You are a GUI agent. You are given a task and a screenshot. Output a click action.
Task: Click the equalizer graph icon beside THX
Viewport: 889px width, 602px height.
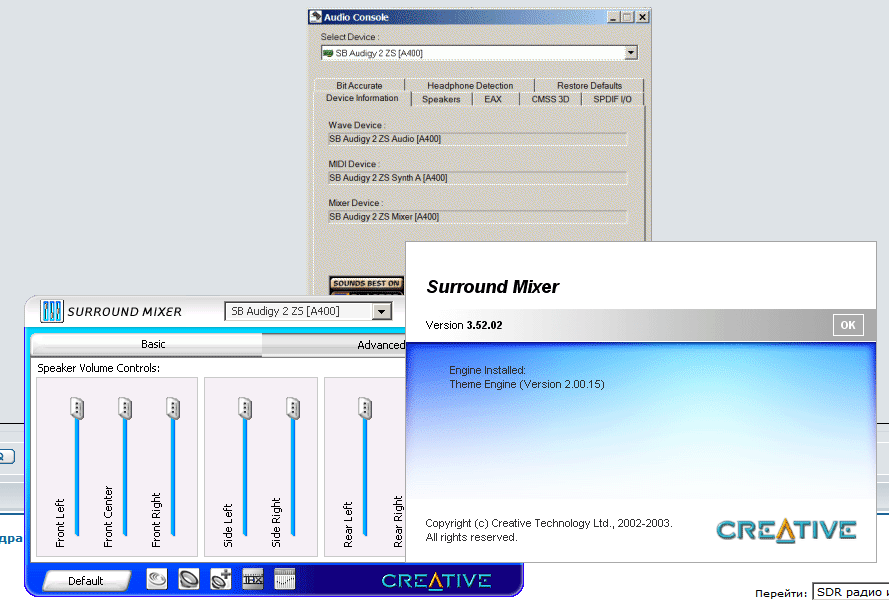(x=284, y=579)
